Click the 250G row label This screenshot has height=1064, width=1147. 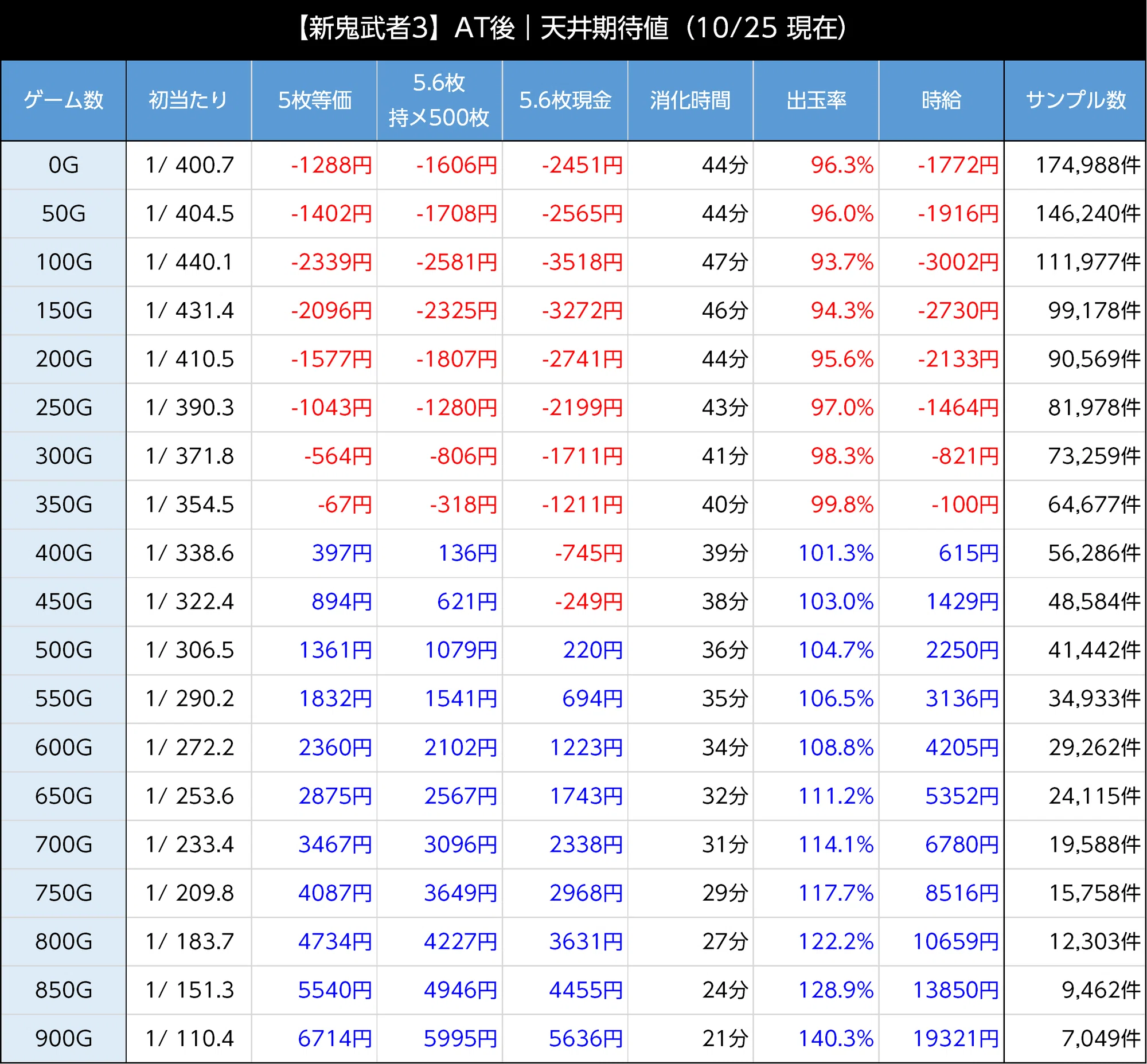pyautogui.click(x=63, y=407)
